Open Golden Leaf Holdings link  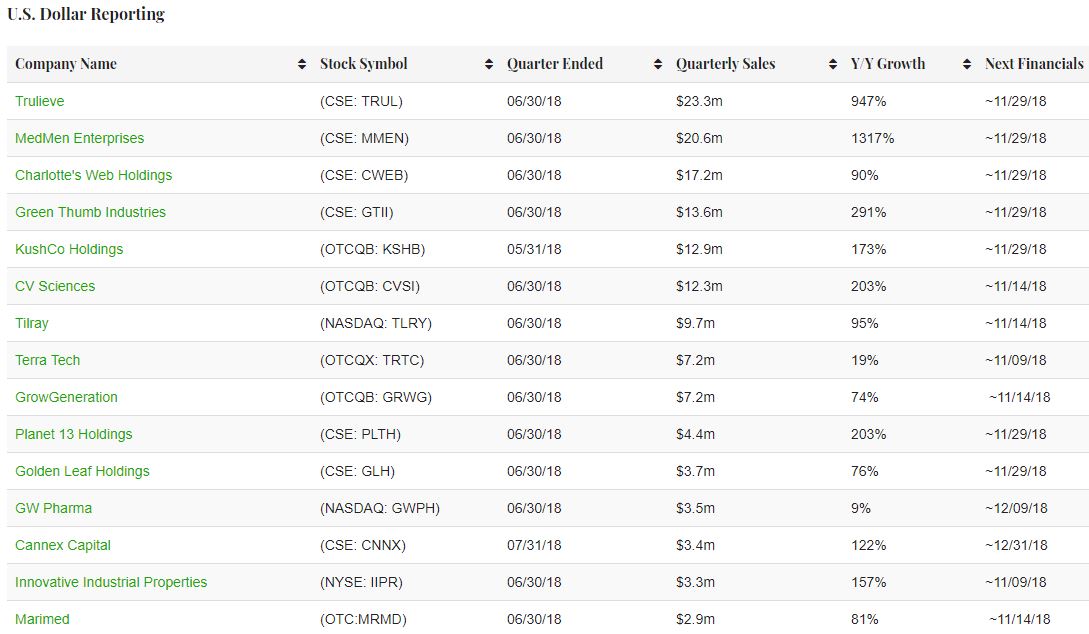pyautogui.click(x=82, y=471)
